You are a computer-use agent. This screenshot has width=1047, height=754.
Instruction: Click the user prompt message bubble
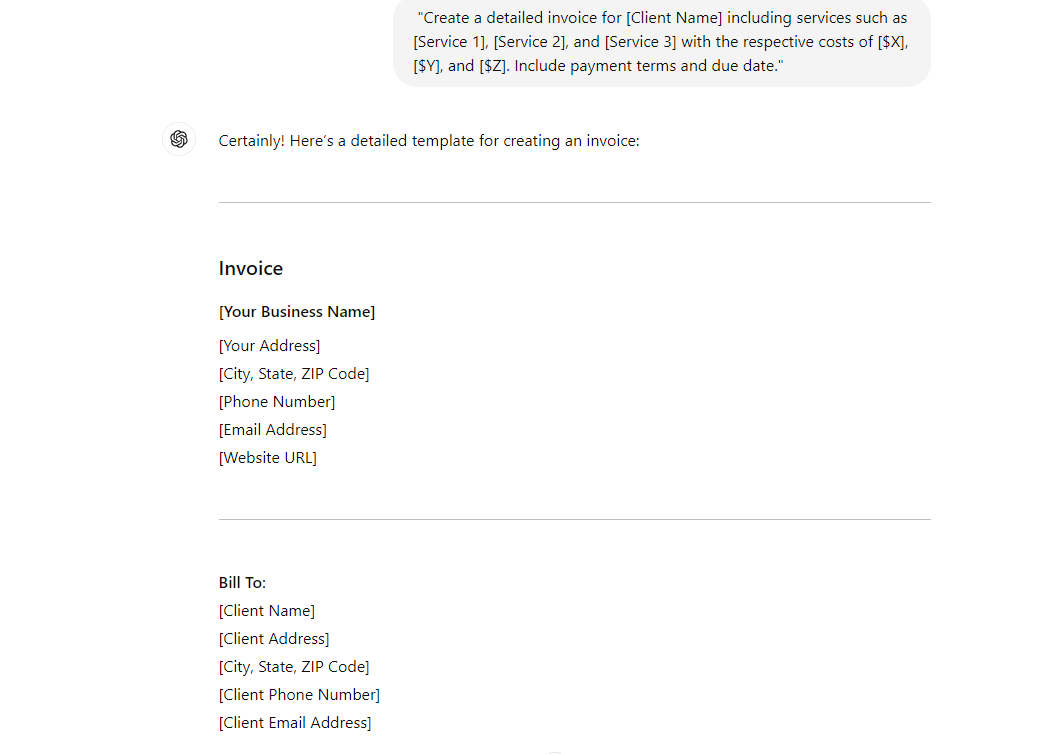tap(661, 42)
